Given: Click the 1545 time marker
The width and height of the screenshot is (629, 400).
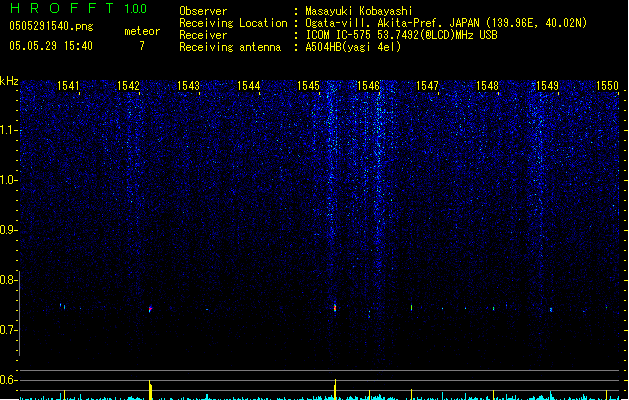Looking at the screenshot, I should (x=308, y=86).
